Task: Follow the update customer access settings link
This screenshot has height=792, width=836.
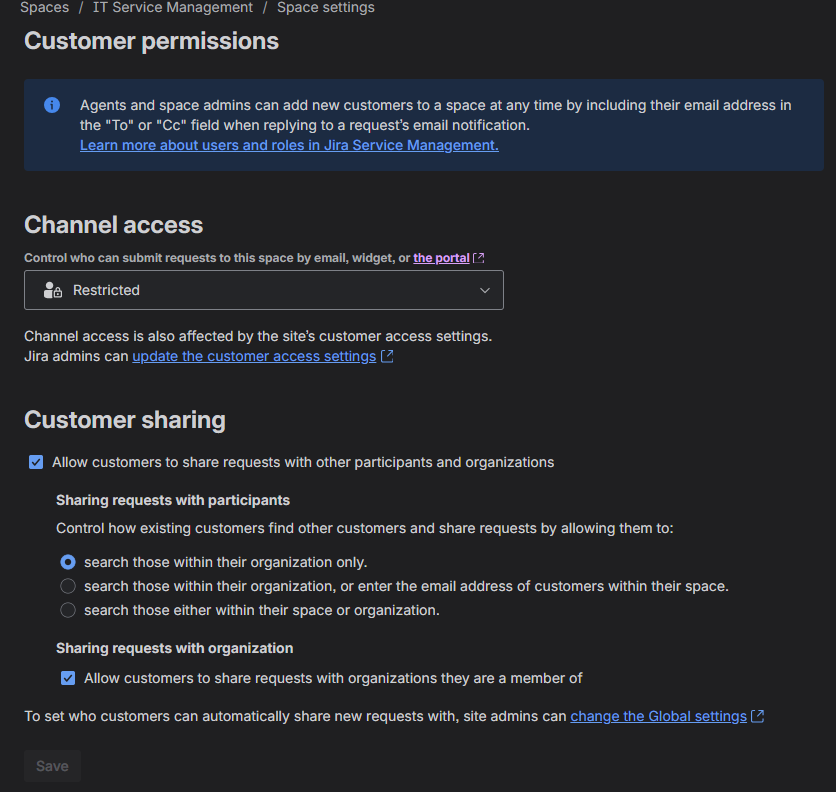Action: [254, 356]
